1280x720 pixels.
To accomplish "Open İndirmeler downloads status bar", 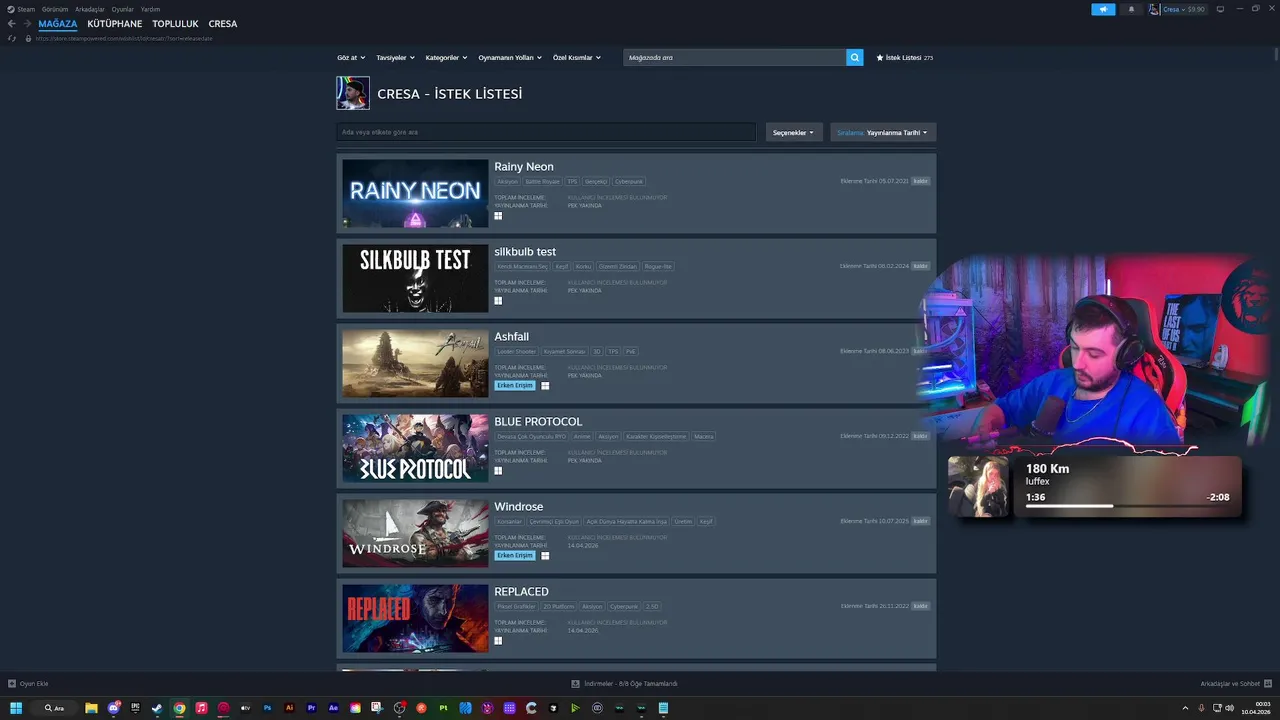I will 625,684.
